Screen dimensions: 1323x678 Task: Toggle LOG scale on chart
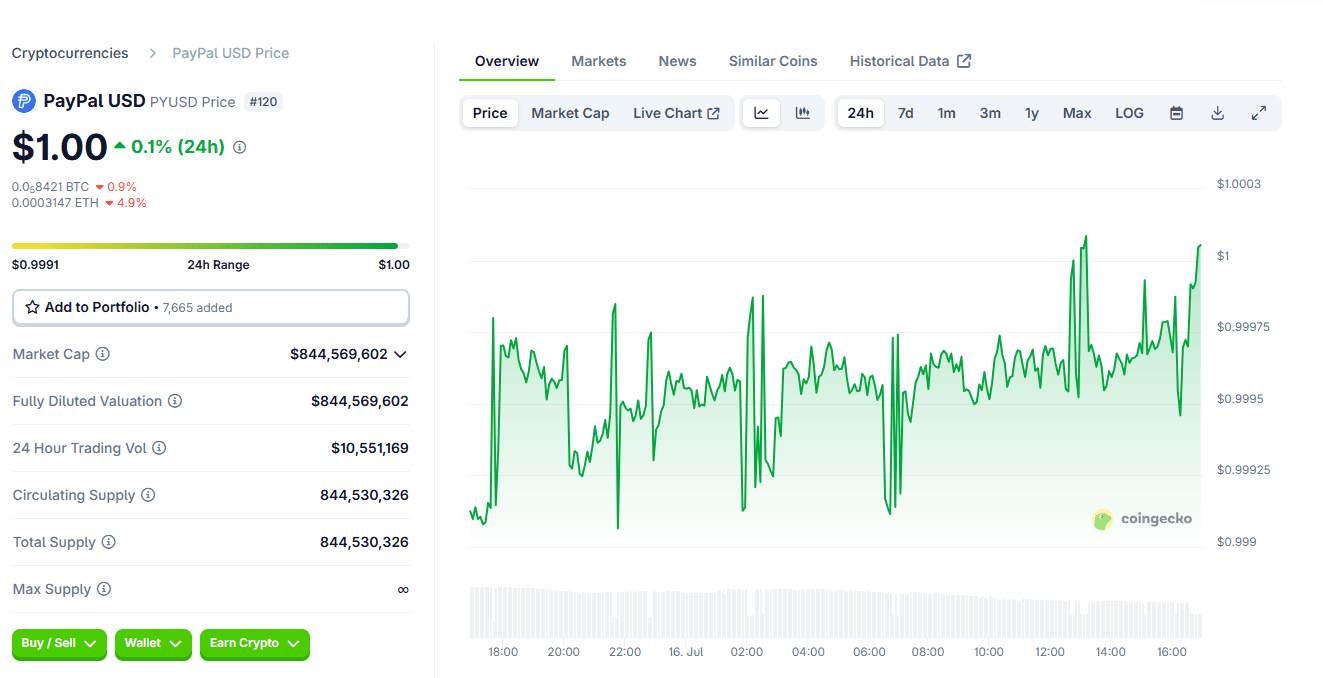(x=1129, y=113)
